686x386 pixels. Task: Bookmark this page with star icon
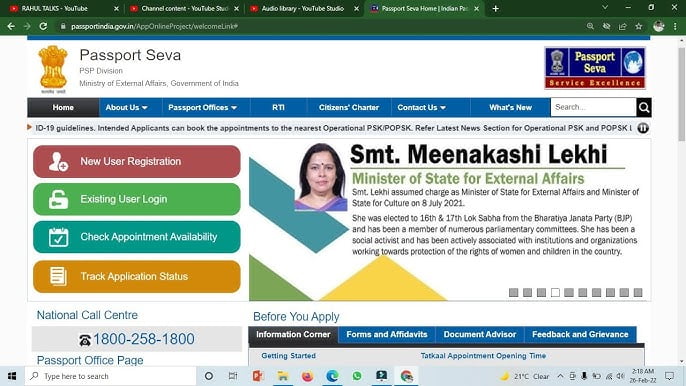click(x=639, y=26)
